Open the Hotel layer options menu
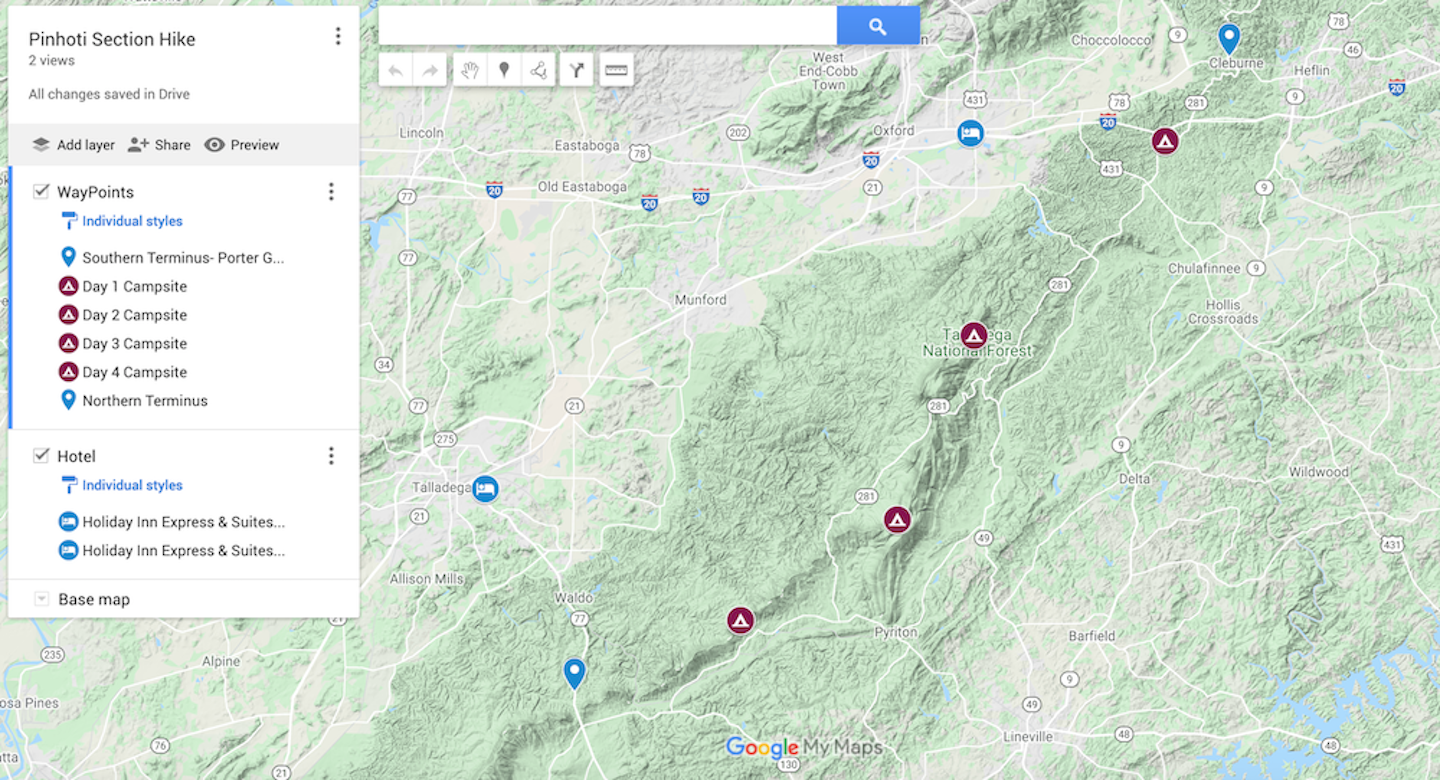1440x780 pixels. coord(331,455)
